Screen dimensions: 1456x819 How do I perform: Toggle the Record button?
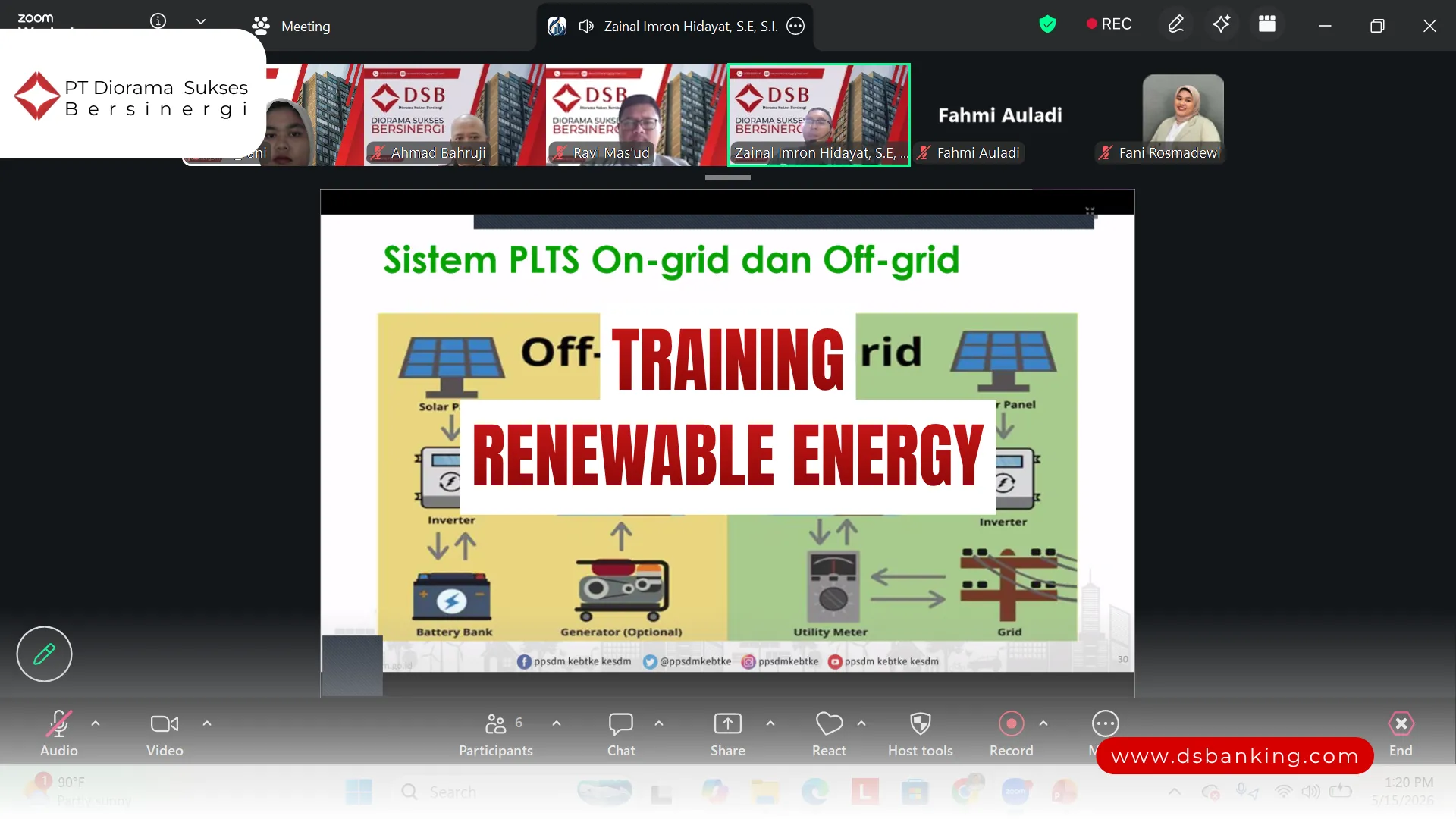click(x=1012, y=734)
